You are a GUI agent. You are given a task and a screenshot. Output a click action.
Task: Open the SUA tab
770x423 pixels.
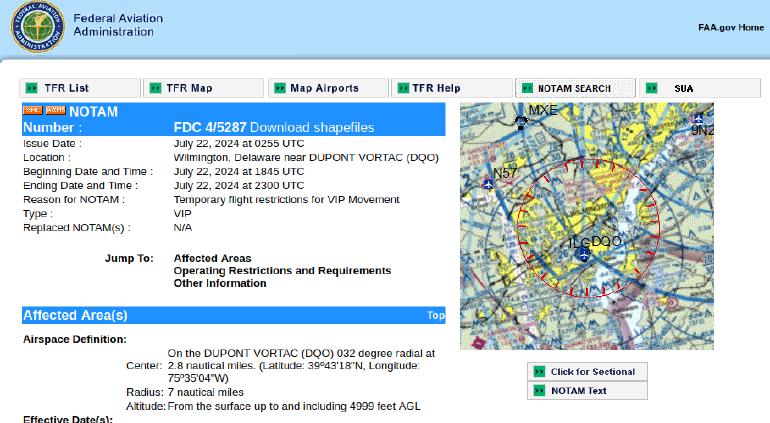[700, 88]
